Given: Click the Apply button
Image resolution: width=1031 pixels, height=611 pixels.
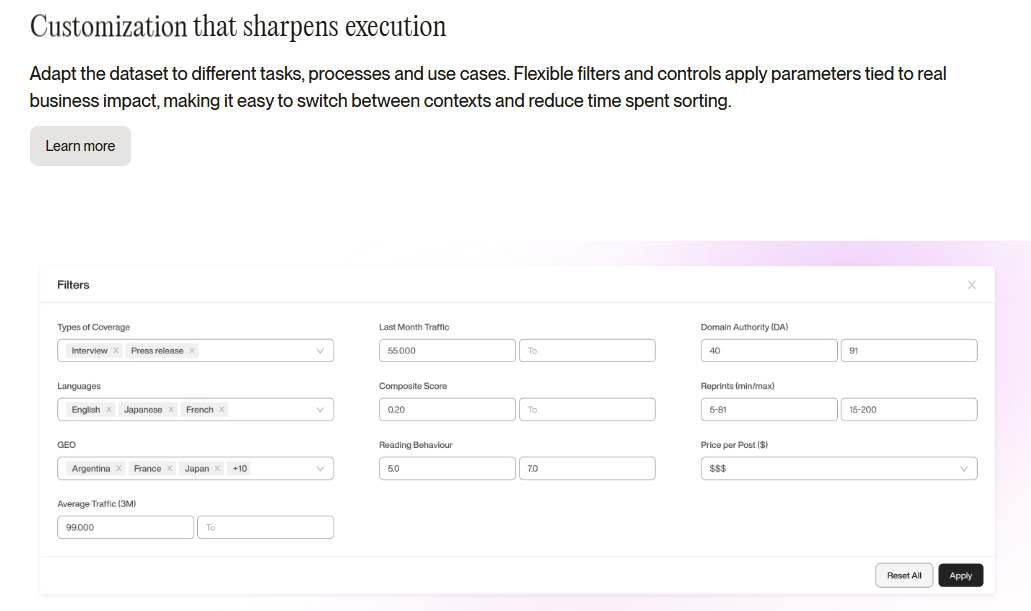Looking at the screenshot, I should [x=960, y=575].
